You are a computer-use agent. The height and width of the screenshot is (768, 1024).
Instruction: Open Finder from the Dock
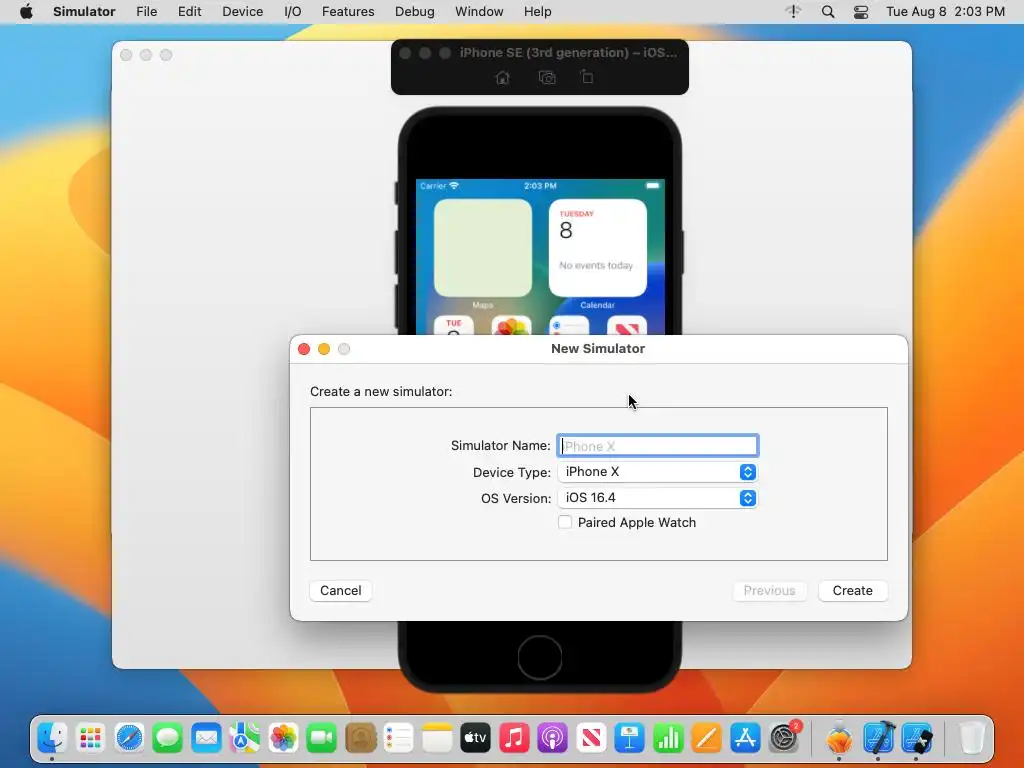coord(52,738)
